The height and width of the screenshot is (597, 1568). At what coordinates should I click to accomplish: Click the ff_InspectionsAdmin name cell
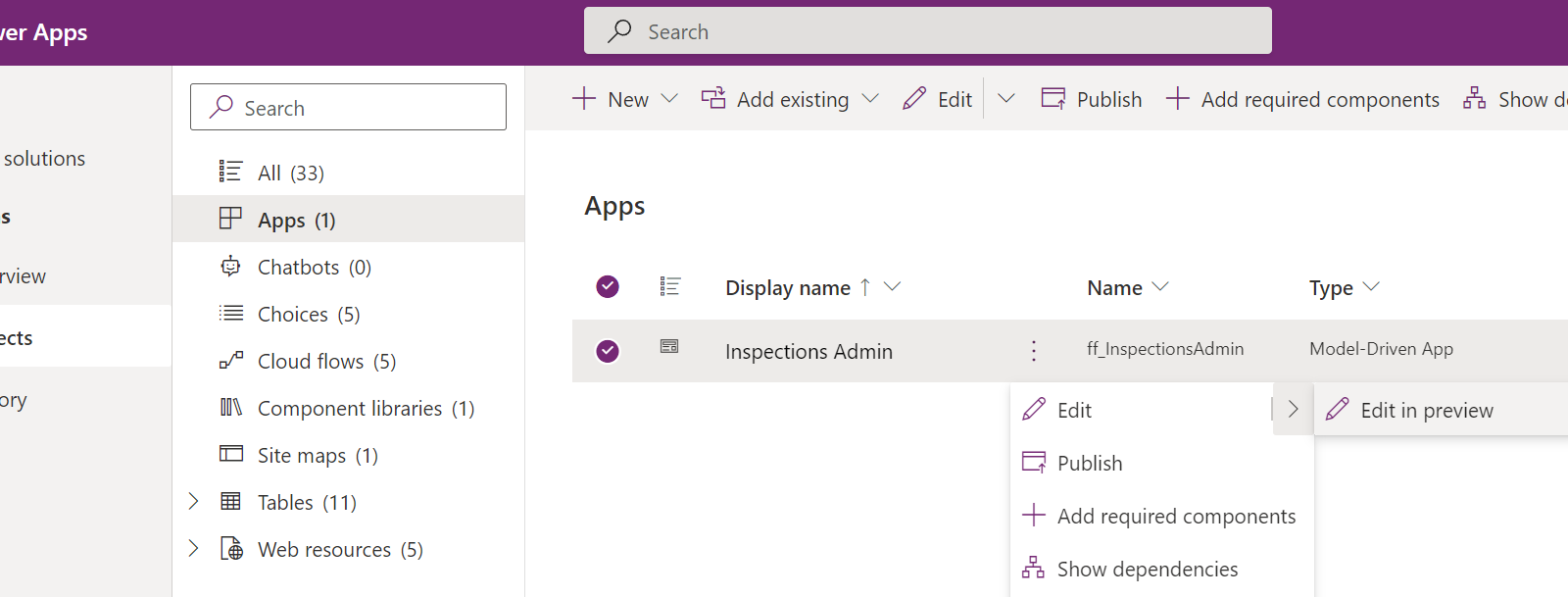coord(1165,349)
